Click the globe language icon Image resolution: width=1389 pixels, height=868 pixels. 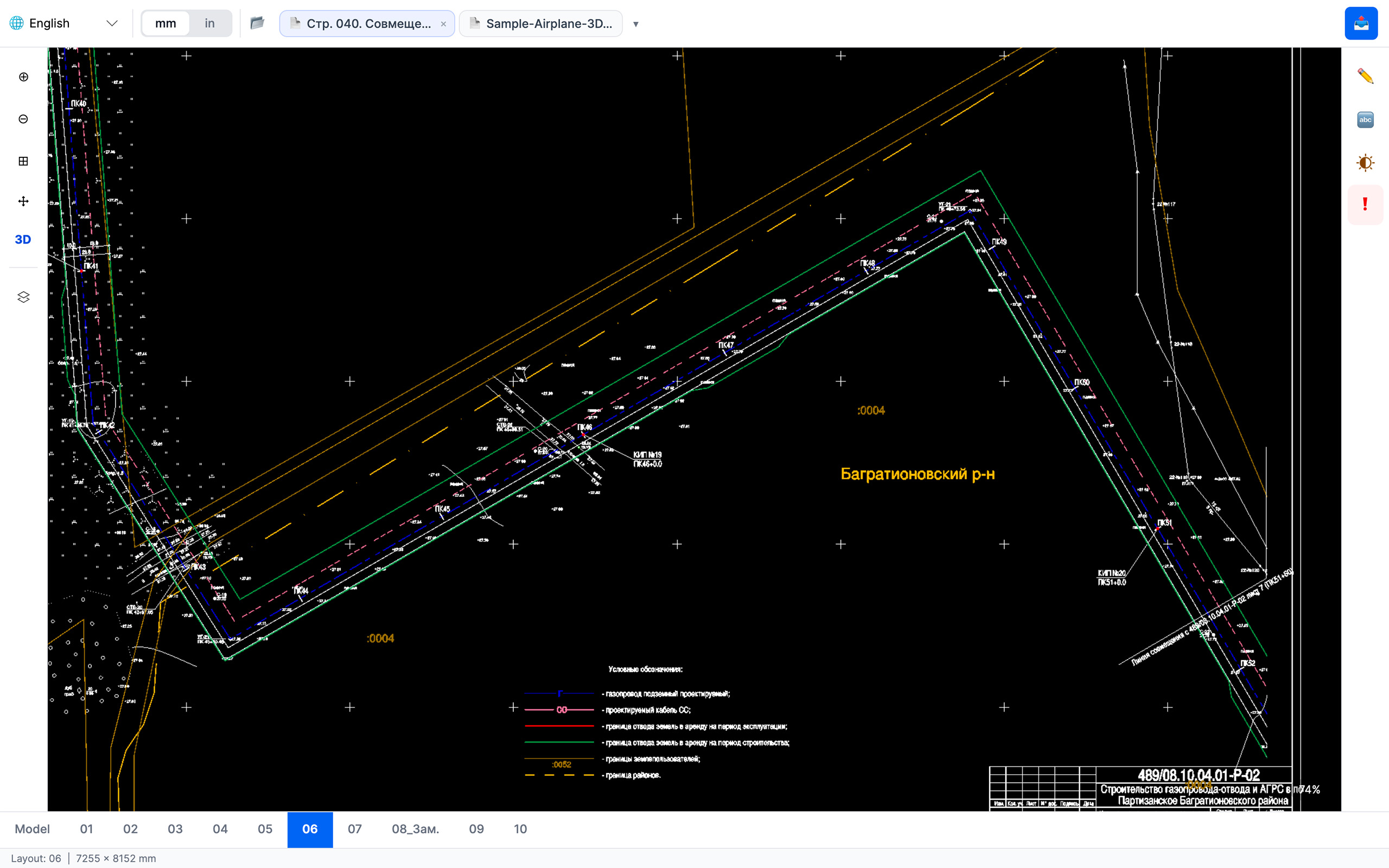point(17,23)
